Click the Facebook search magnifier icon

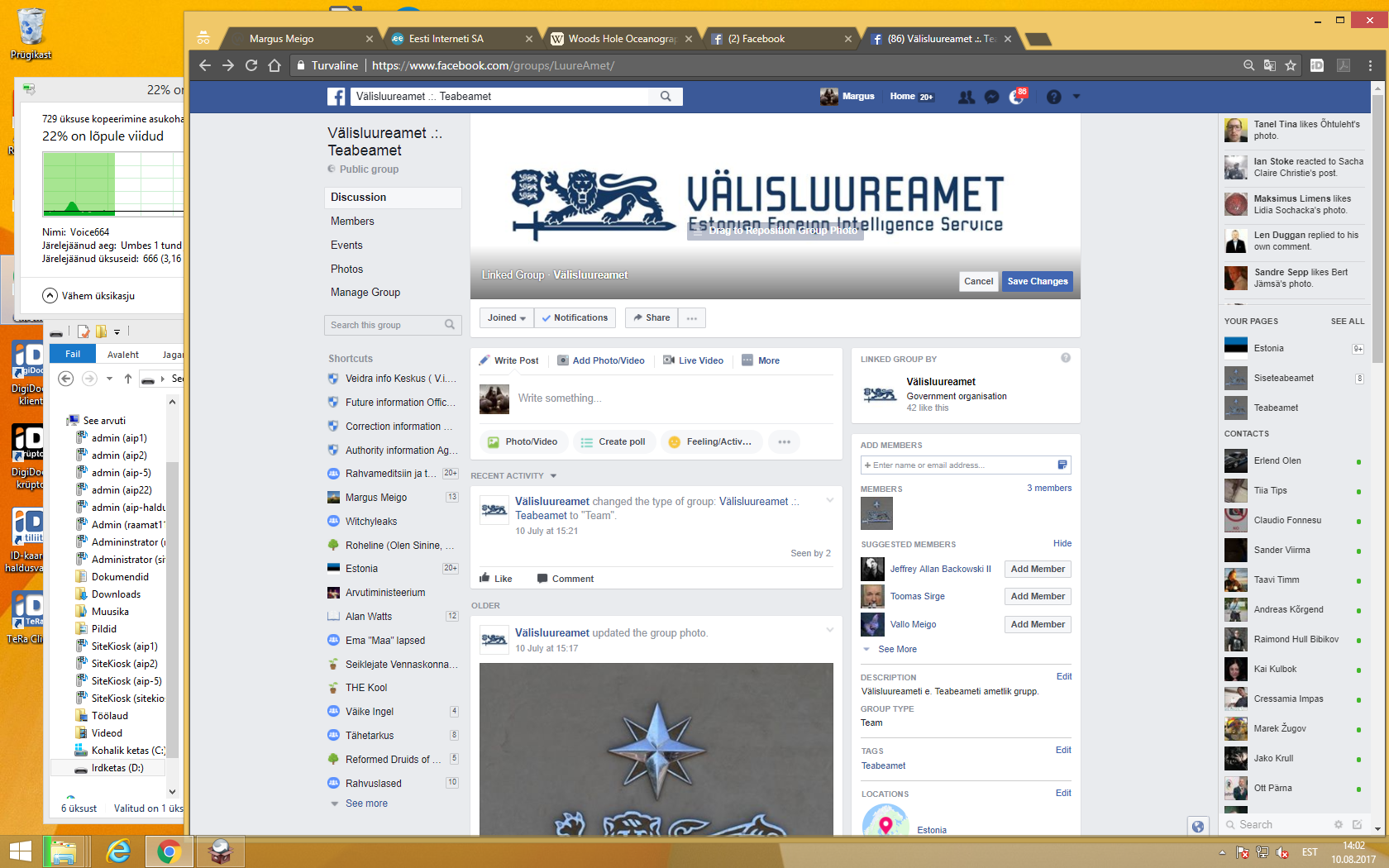pos(666,97)
